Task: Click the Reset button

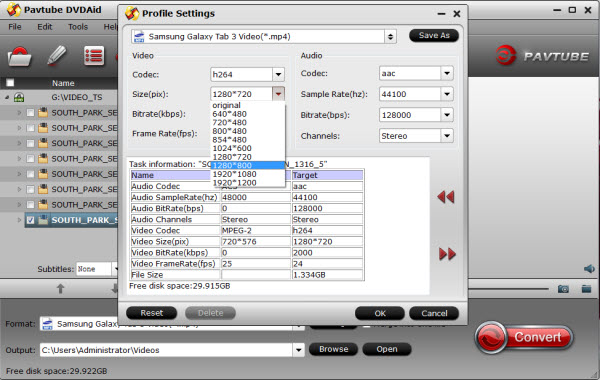Action: (x=152, y=313)
